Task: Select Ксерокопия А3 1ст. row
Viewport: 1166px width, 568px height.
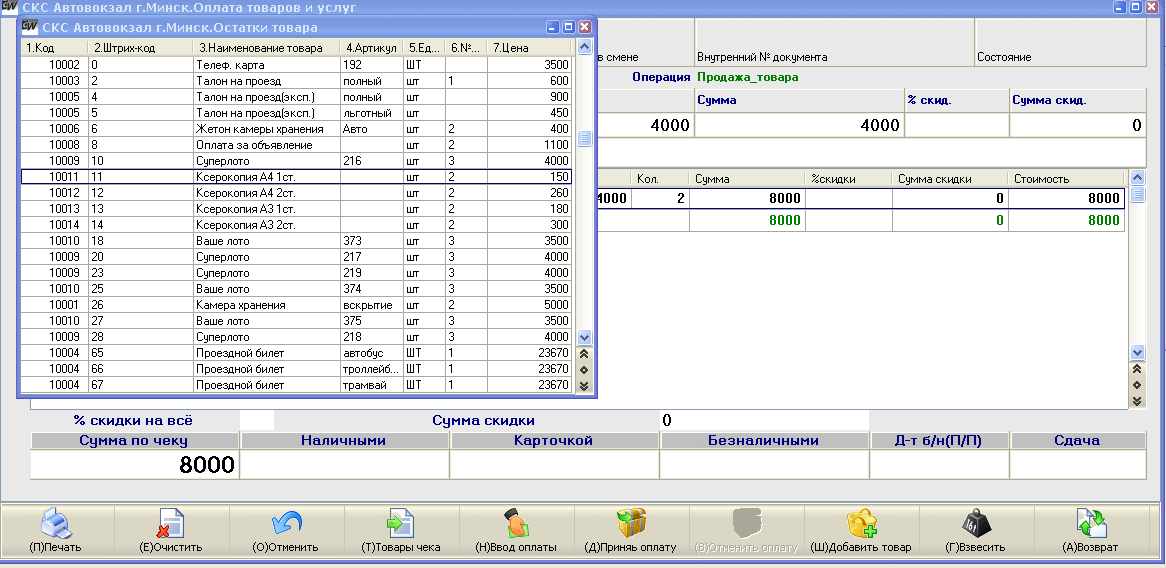Action: coord(296,209)
